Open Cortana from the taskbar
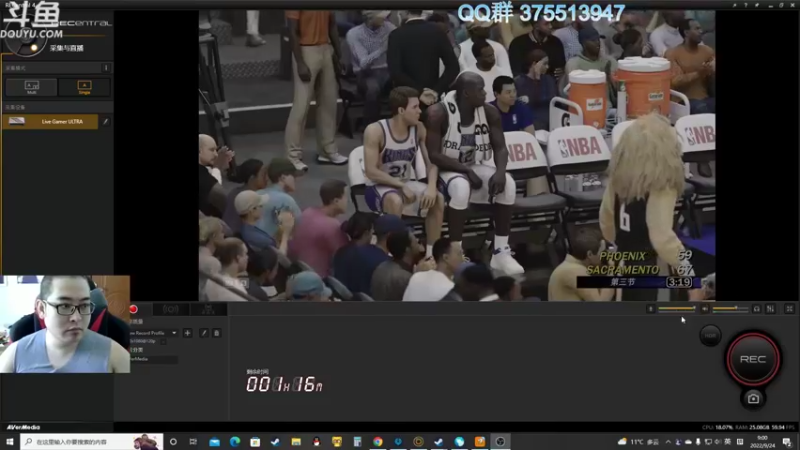Screen dimensions: 800x450 (x=173, y=442)
